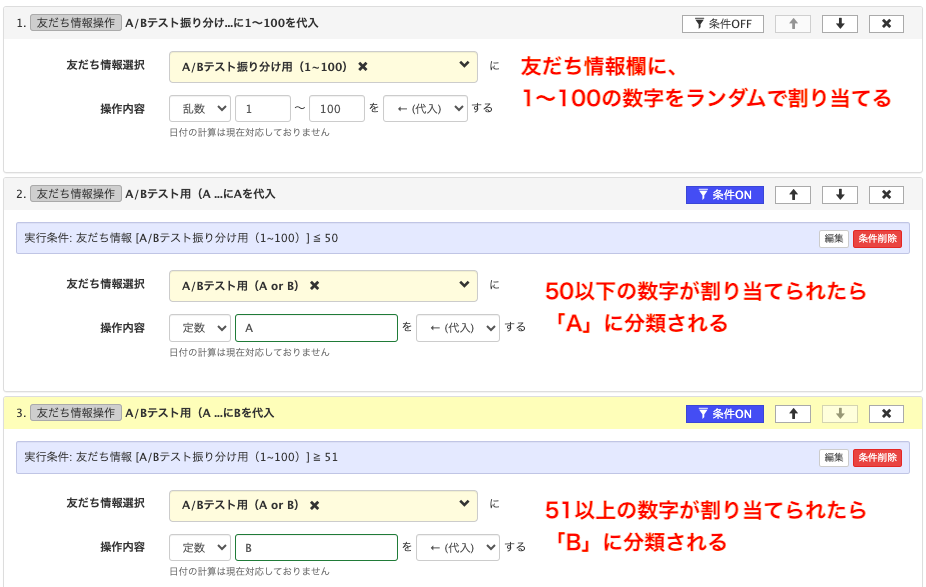Viewport: 926px width, 587px height.
Task: Open the 乱数 operation type dropdown
Action: 200,108
